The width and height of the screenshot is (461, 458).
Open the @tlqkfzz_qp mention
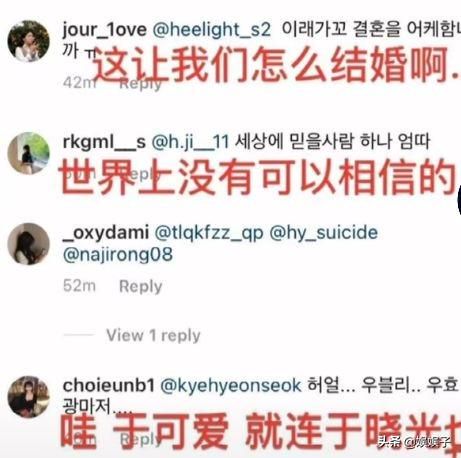click(x=209, y=233)
